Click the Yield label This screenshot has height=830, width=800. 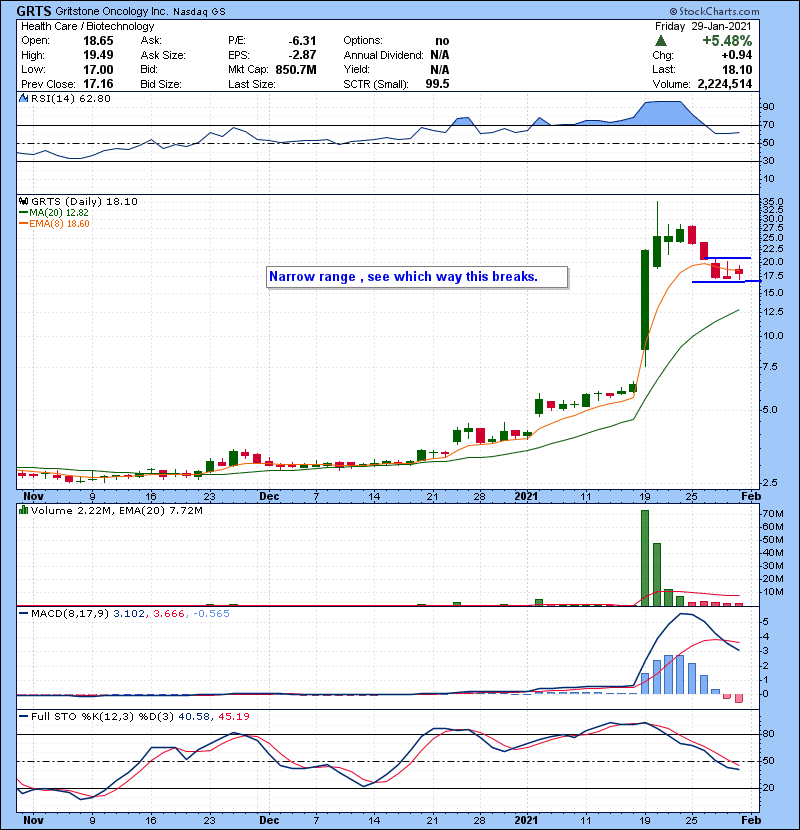[356, 69]
